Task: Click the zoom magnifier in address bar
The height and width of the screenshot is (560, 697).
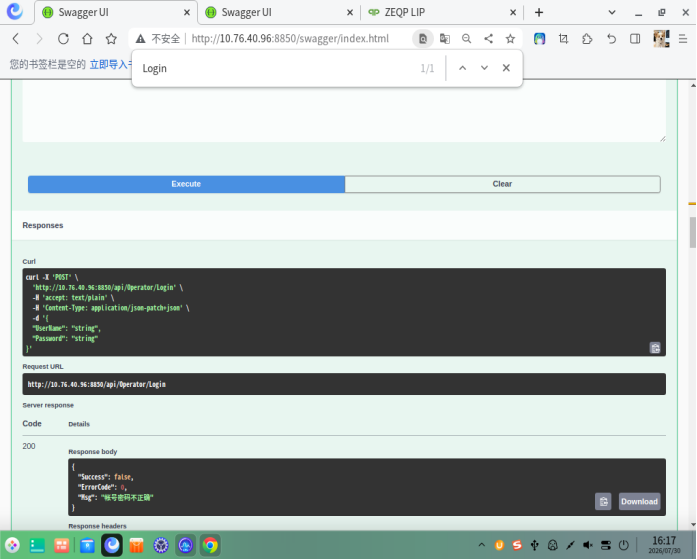Action: point(466,39)
